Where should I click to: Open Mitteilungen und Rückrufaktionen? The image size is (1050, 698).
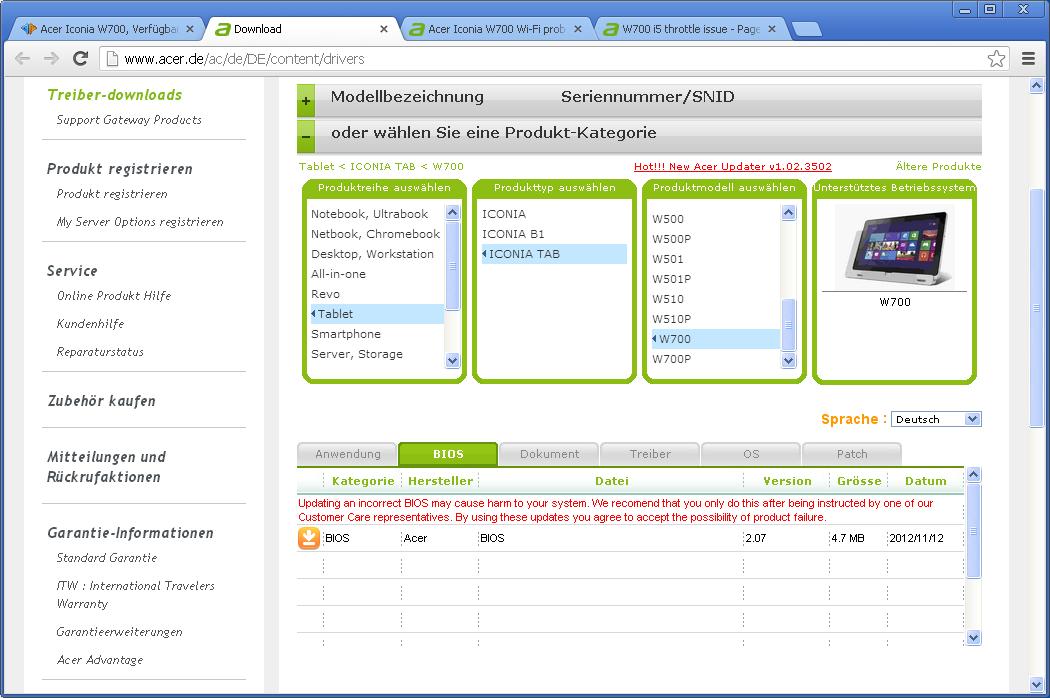click(x=106, y=467)
